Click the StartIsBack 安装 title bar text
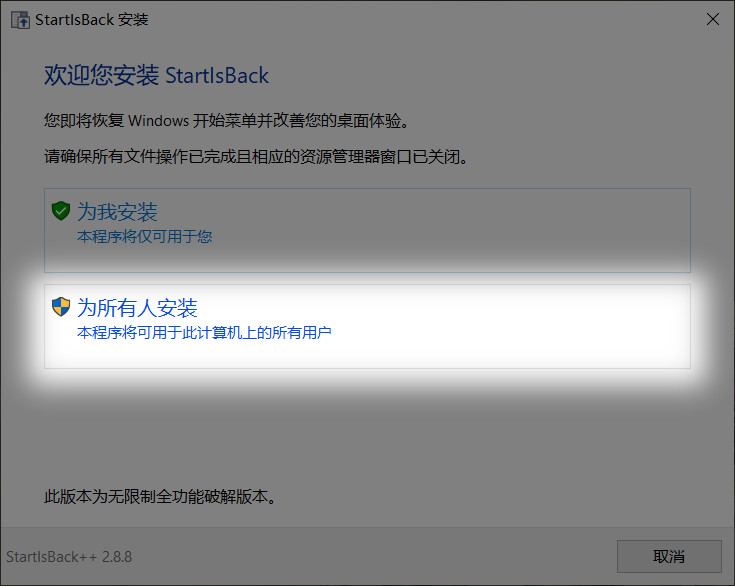Screen dimensions: 735x586 pos(91,20)
